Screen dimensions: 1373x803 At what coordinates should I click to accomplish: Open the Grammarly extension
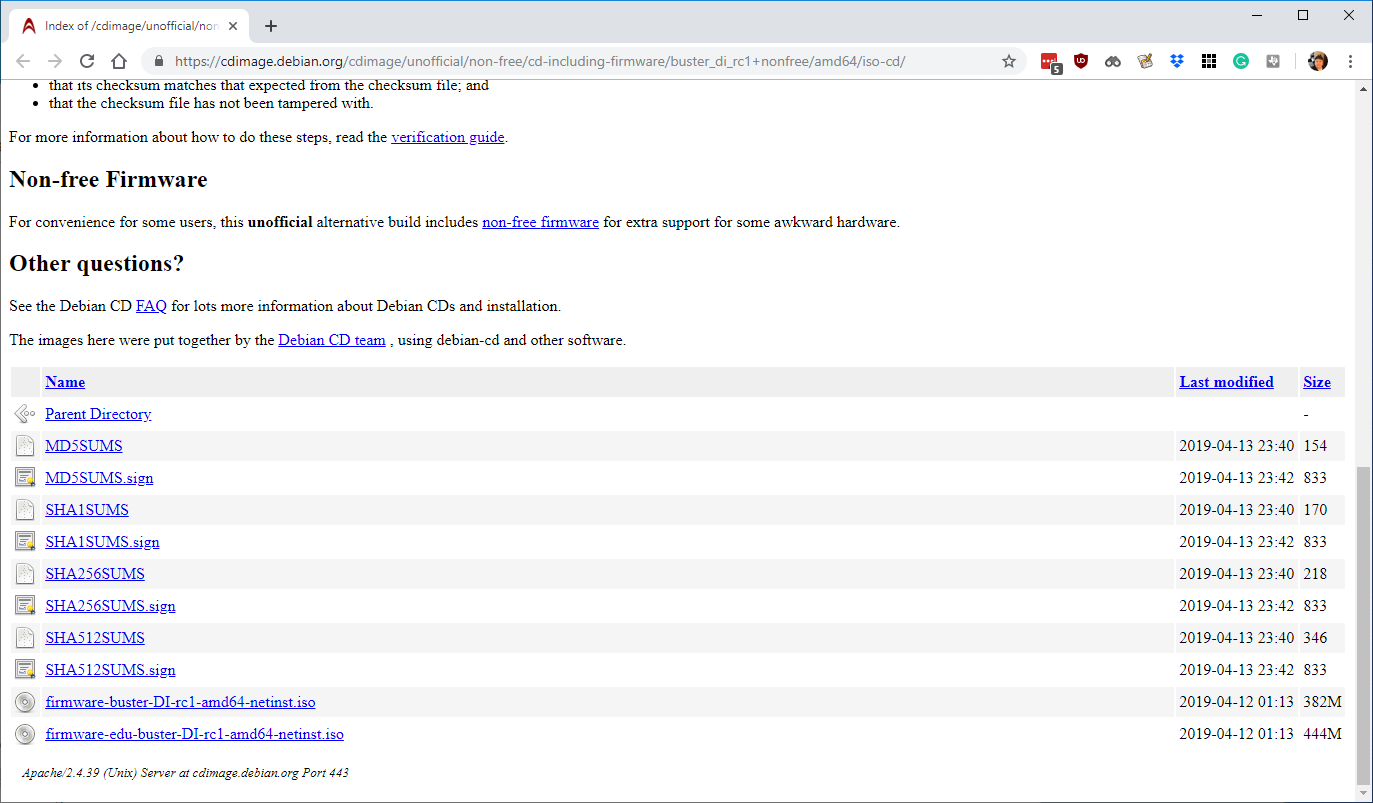[x=1241, y=61]
